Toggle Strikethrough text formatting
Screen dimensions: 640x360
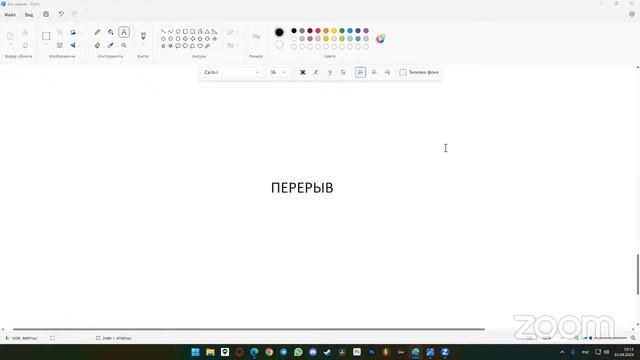click(x=343, y=72)
